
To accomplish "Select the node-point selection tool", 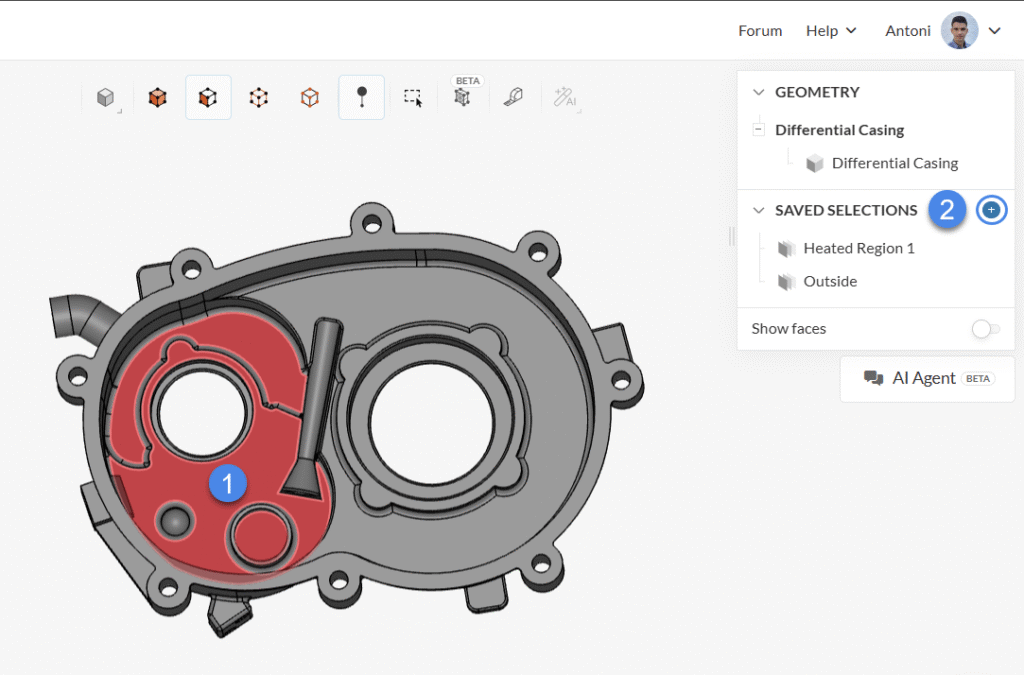I will pyautogui.click(x=259, y=97).
